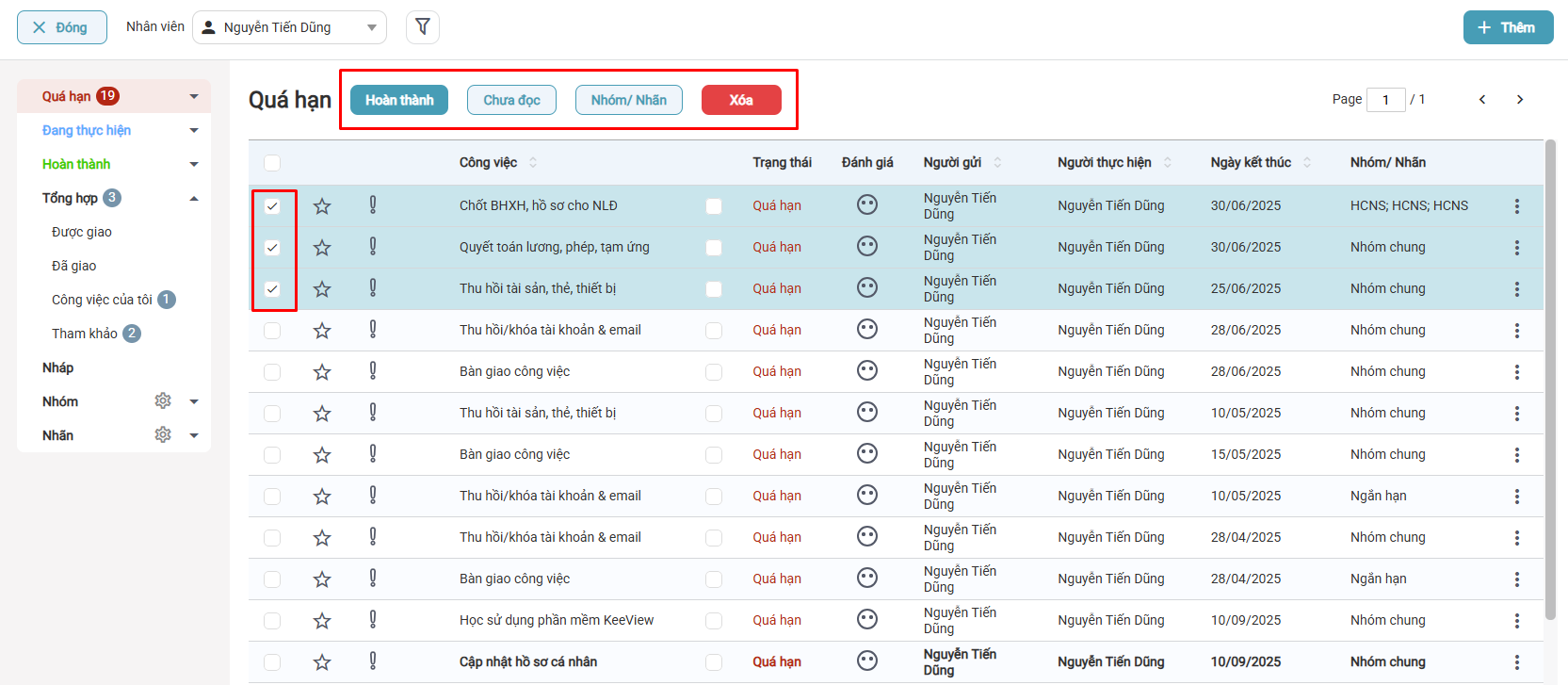
Task: Uncheck 'Quyết toán lương, phép, tạm ứng' row
Action: tap(272, 248)
